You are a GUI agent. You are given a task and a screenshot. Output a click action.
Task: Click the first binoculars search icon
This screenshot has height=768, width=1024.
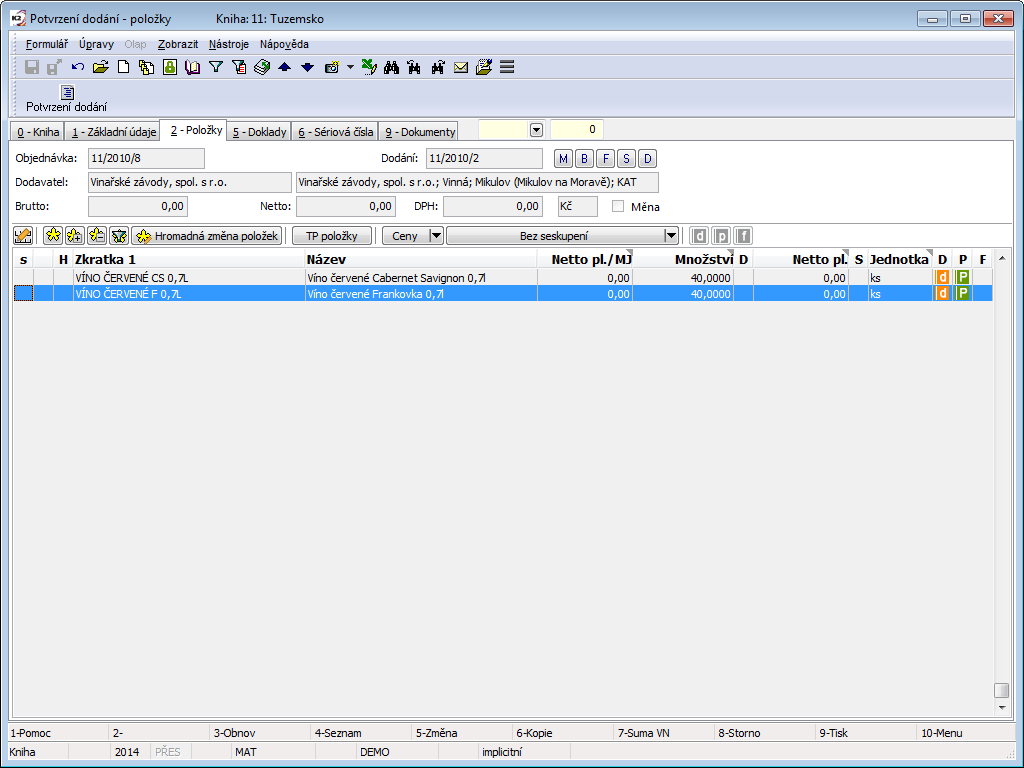(x=391, y=67)
